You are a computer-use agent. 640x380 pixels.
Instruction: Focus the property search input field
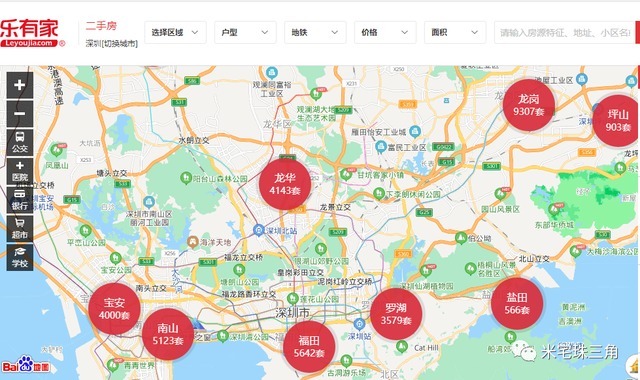point(565,32)
